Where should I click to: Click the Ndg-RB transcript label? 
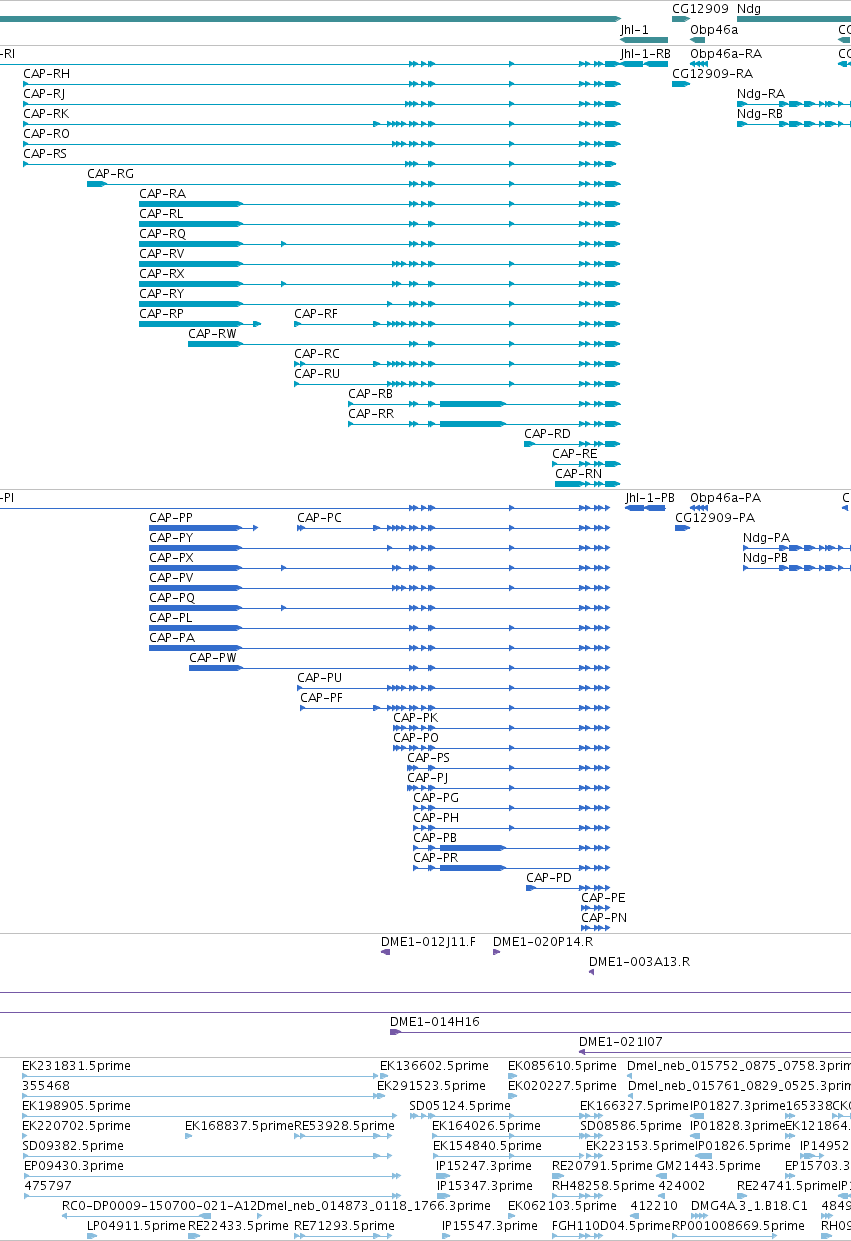pos(760,114)
